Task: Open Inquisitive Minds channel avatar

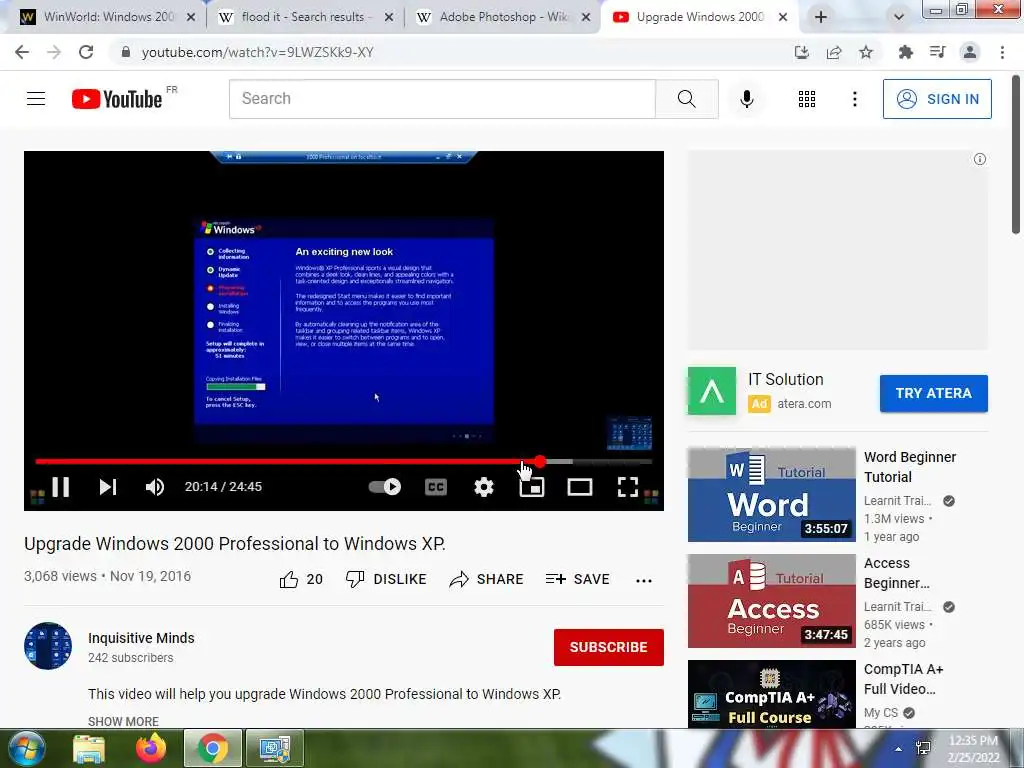Action: pyautogui.click(x=48, y=646)
